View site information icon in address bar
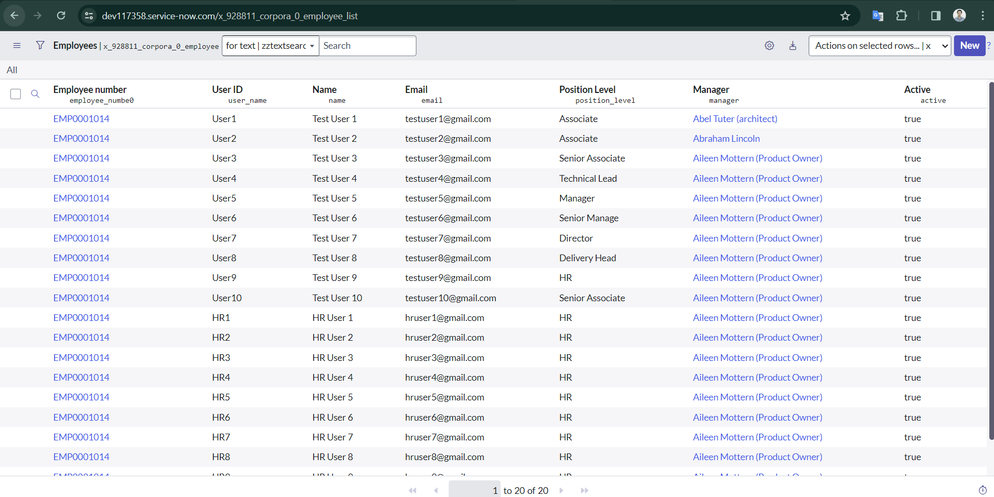Viewport: 994px width, 497px height. (89, 16)
